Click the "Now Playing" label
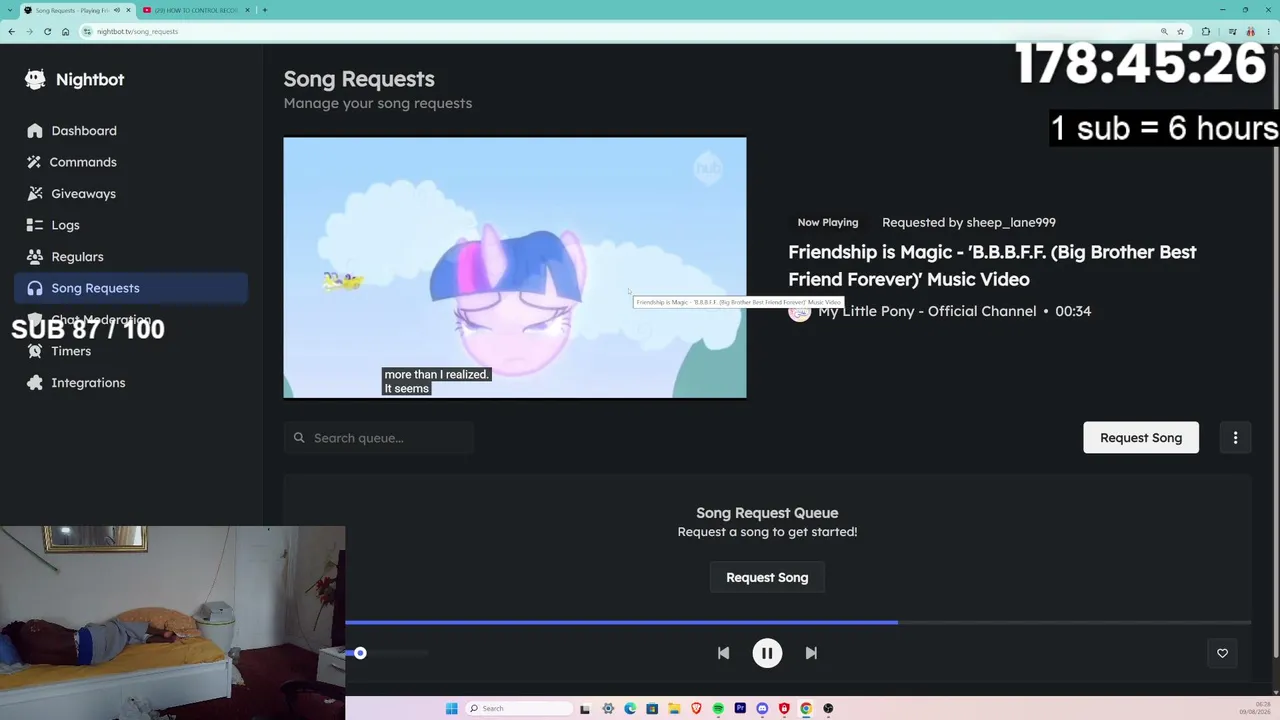Screen dimensions: 1280x720 (828, 222)
